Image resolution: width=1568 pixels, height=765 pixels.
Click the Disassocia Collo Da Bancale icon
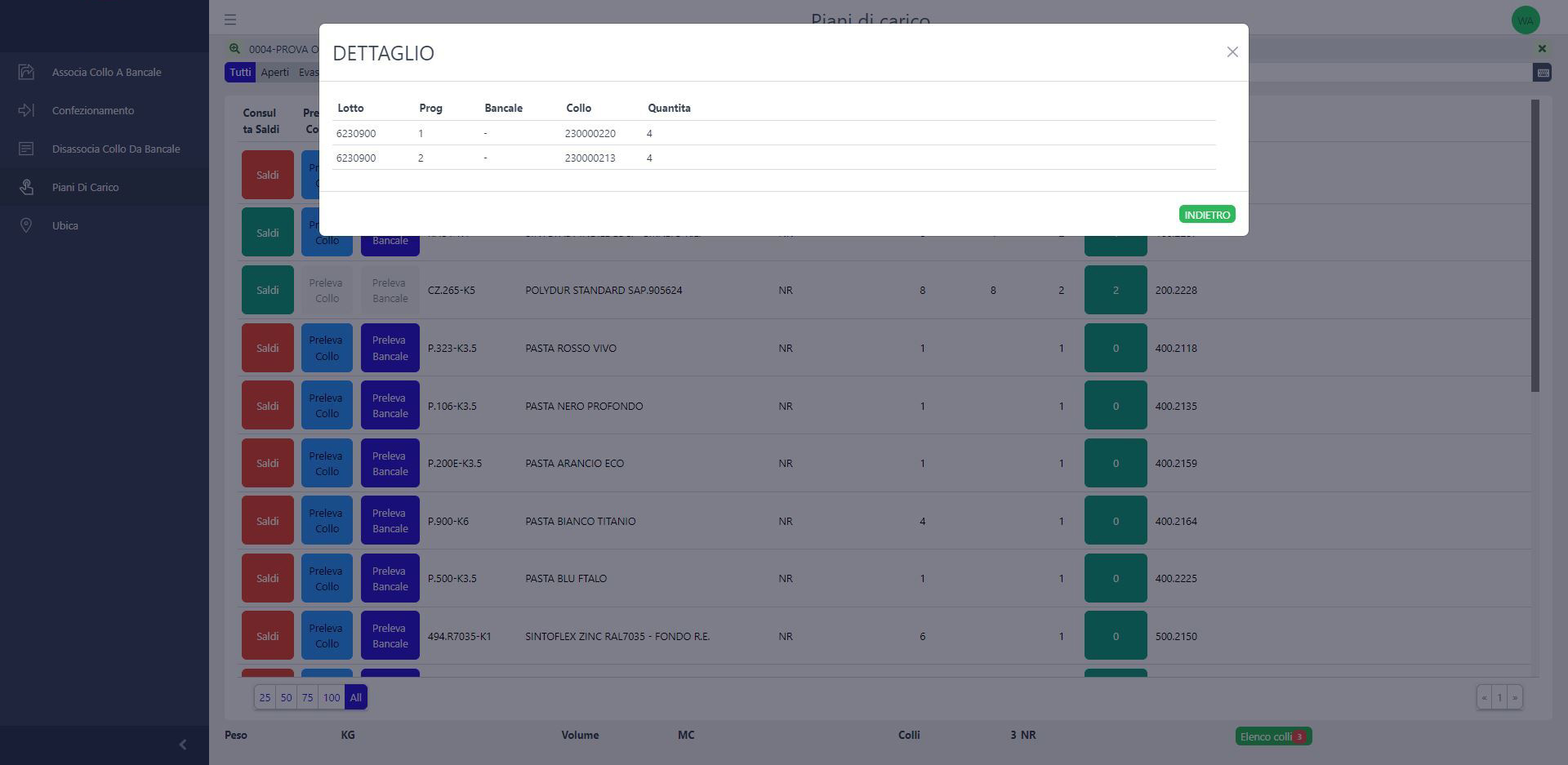pyautogui.click(x=26, y=149)
